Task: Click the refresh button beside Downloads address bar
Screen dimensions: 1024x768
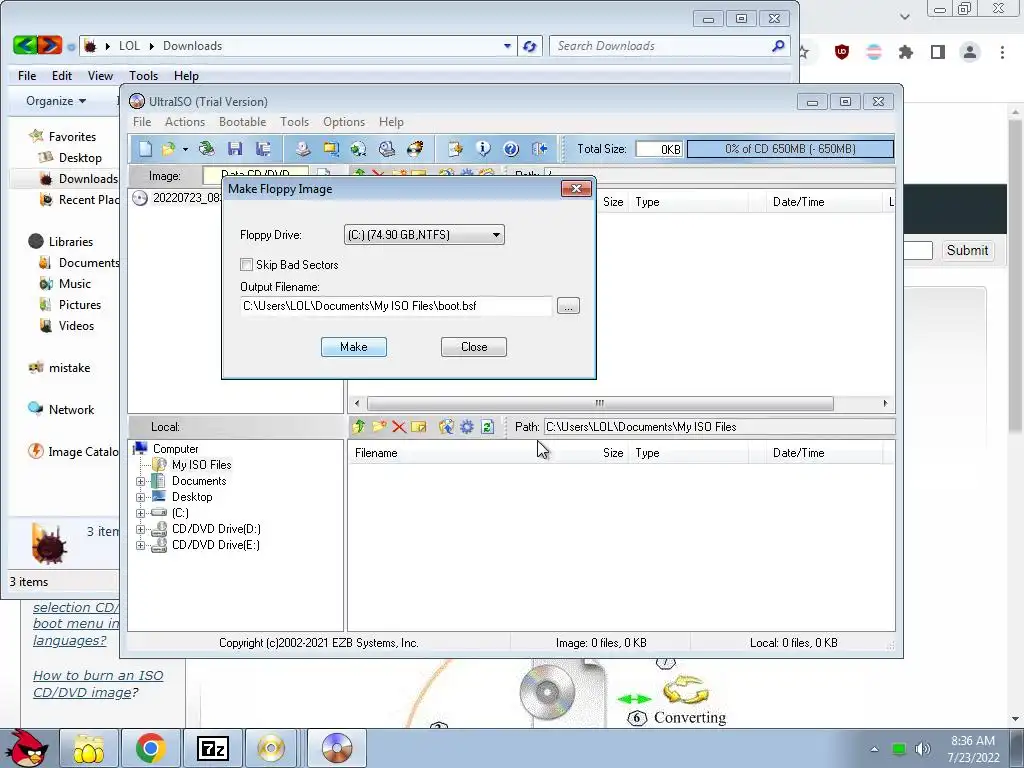Action: (530, 46)
